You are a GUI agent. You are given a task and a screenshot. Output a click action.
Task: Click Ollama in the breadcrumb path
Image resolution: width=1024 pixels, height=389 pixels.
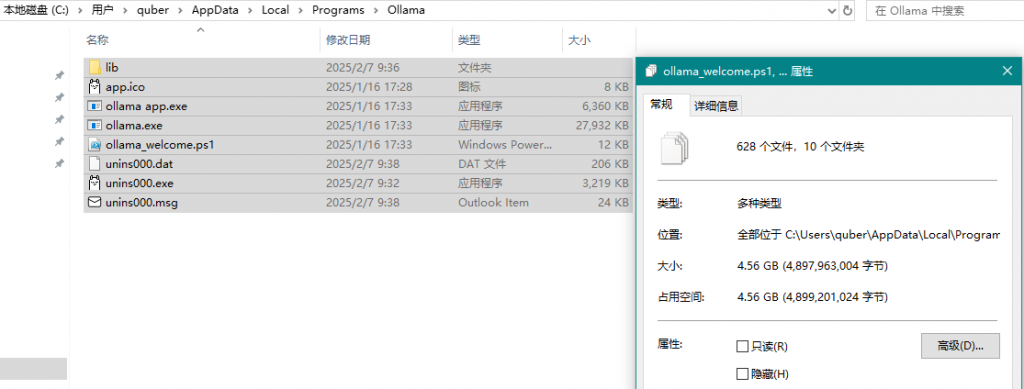tap(406, 10)
